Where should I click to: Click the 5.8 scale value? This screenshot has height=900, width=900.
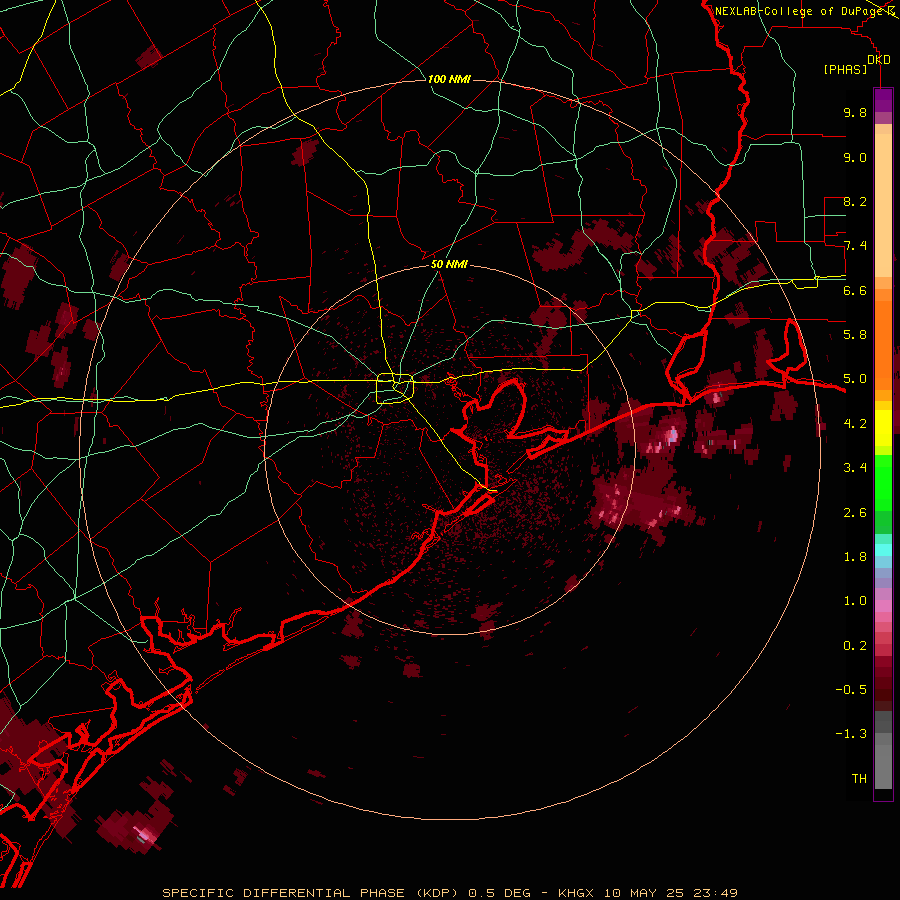[855, 335]
